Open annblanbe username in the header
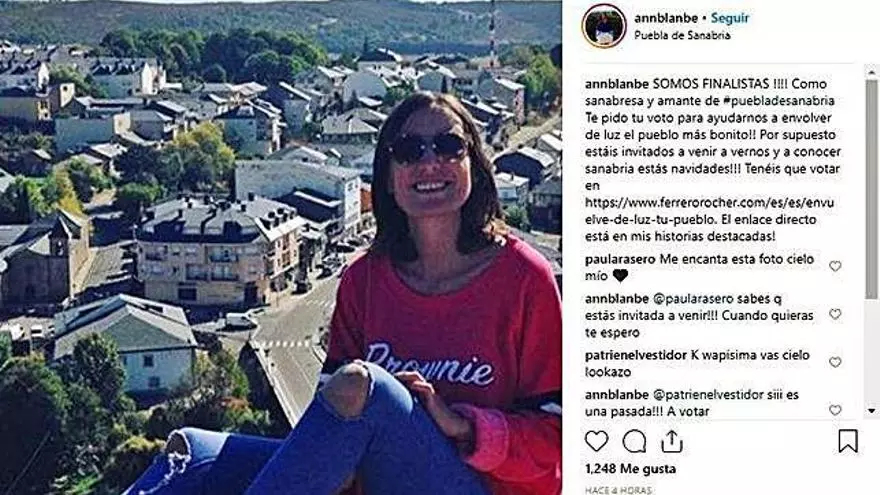 [666, 18]
